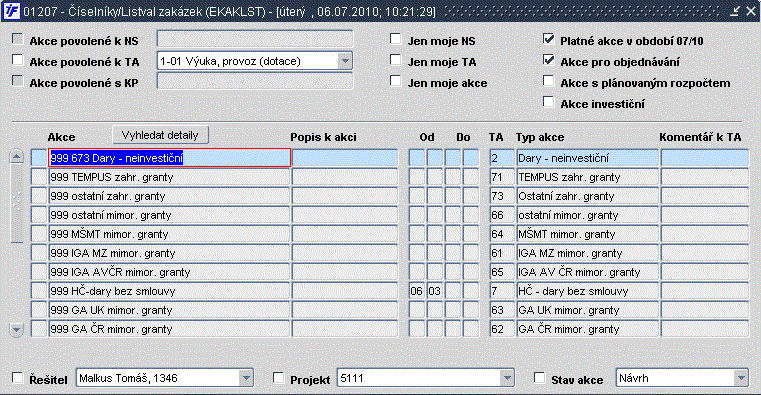Click TA cell 73 for Ostatní zahr. granty
The width and height of the screenshot is (761, 395).
(502, 196)
